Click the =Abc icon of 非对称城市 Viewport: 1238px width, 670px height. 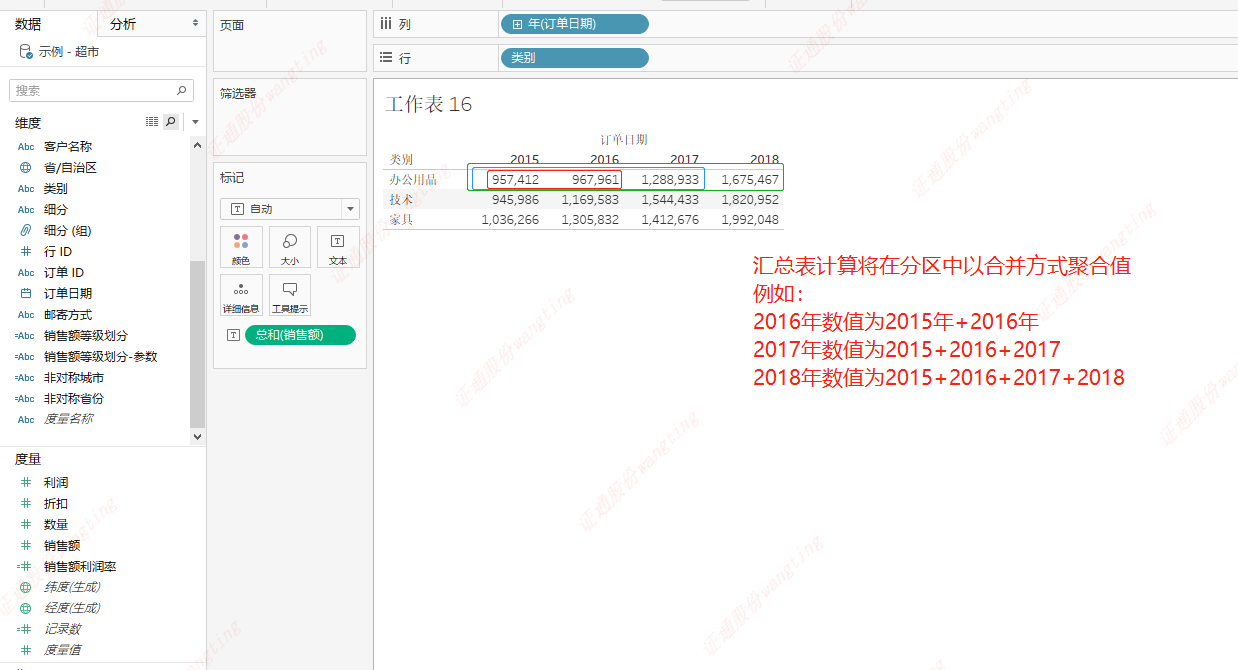(x=25, y=378)
